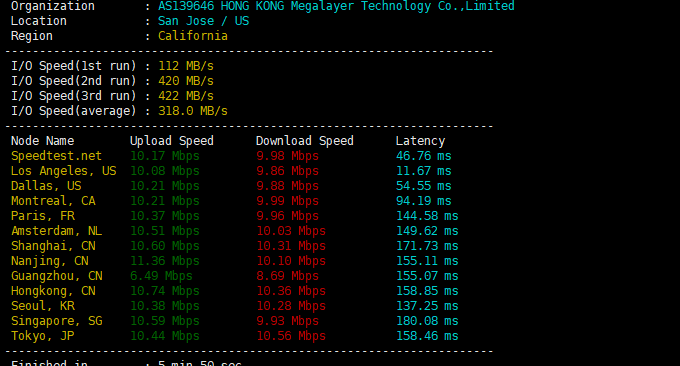Select latency value 149.62 ms
Screen dimensions: 680x366
pyautogui.click(x=427, y=231)
